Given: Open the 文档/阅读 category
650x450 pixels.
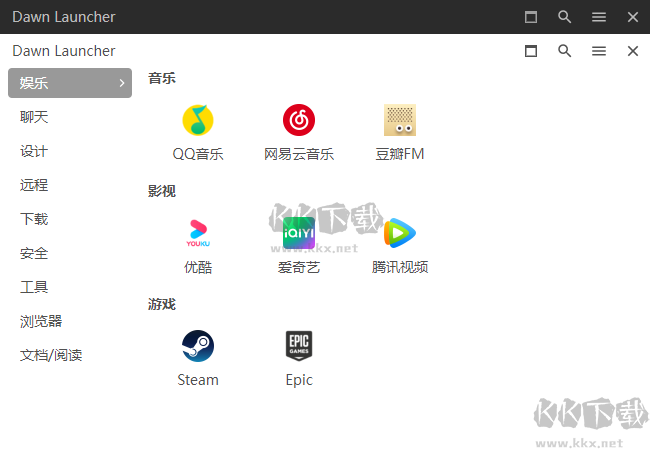Looking at the screenshot, I should (x=51, y=355).
